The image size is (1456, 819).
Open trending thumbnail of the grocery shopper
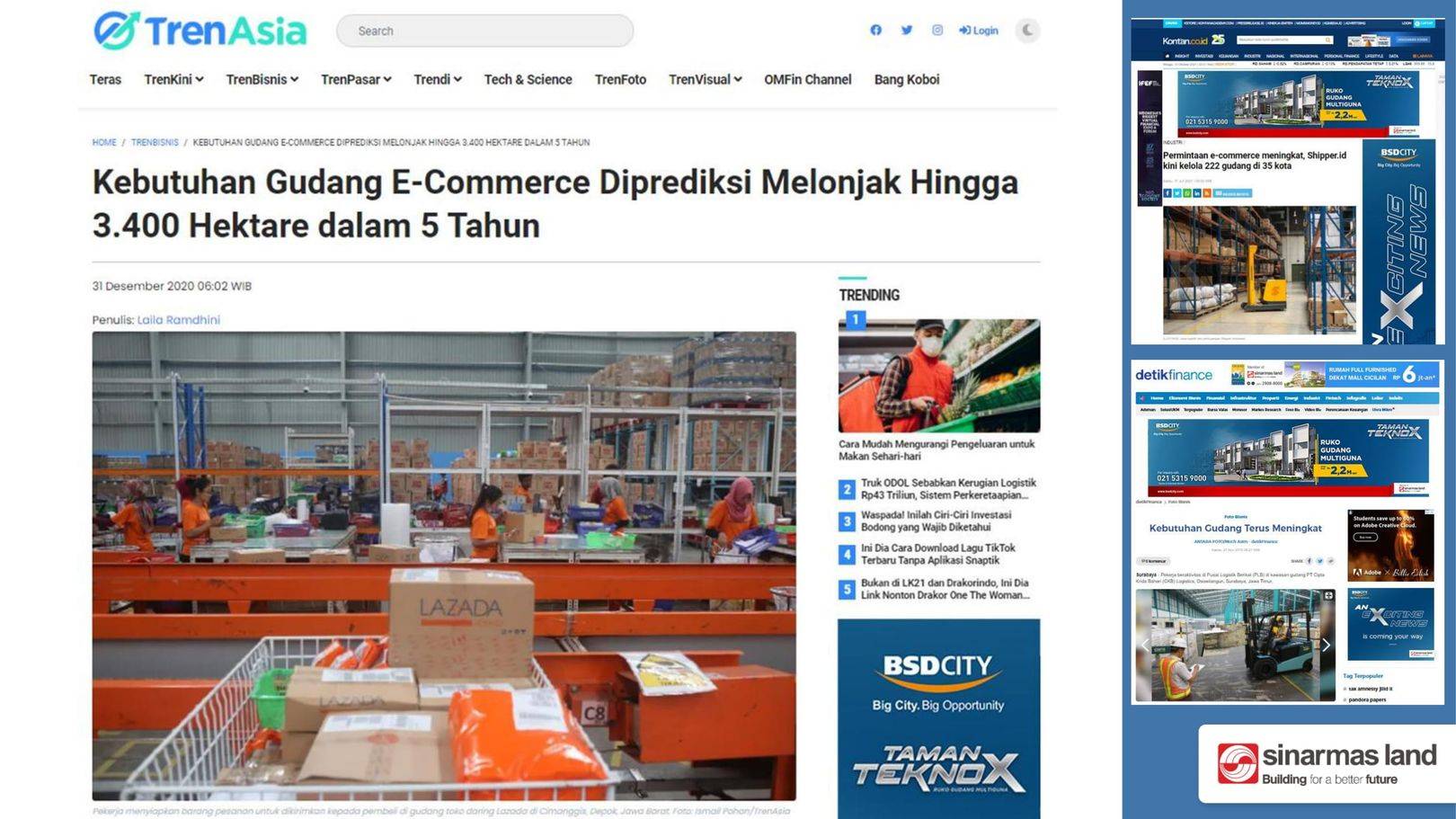(x=939, y=376)
